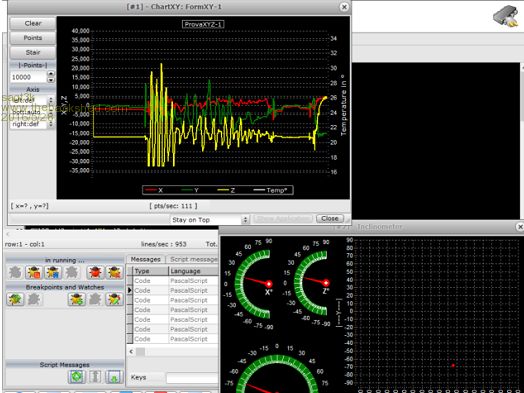Toggle the X series in the chart legend
The width and height of the screenshot is (524, 393).
click(x=154, y=190)
